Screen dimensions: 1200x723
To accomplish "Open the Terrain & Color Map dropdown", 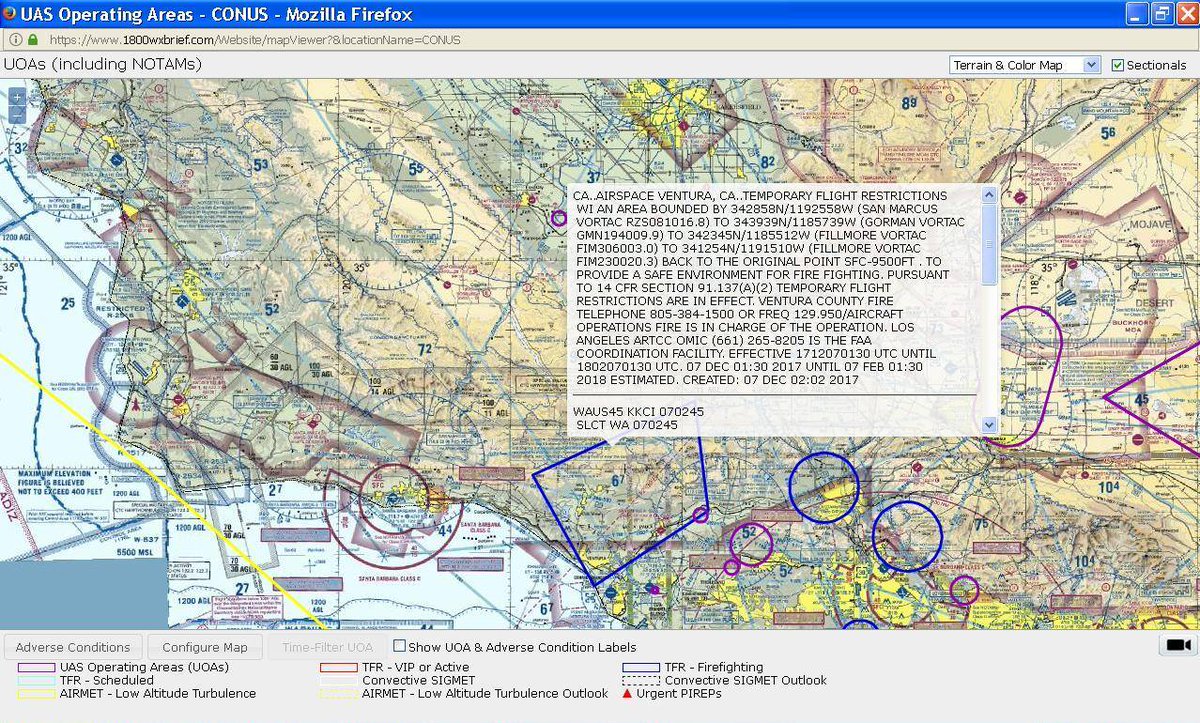I will coord(1024,65).
